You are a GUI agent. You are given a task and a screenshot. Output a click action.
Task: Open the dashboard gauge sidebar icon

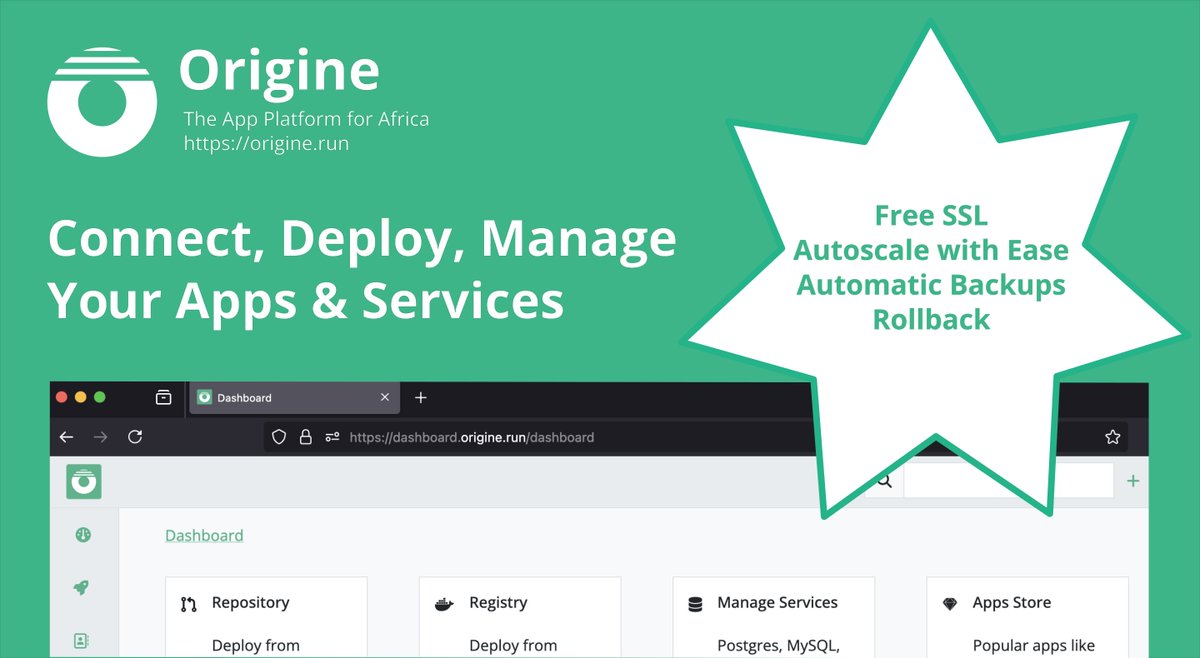[x=83, y=535]
